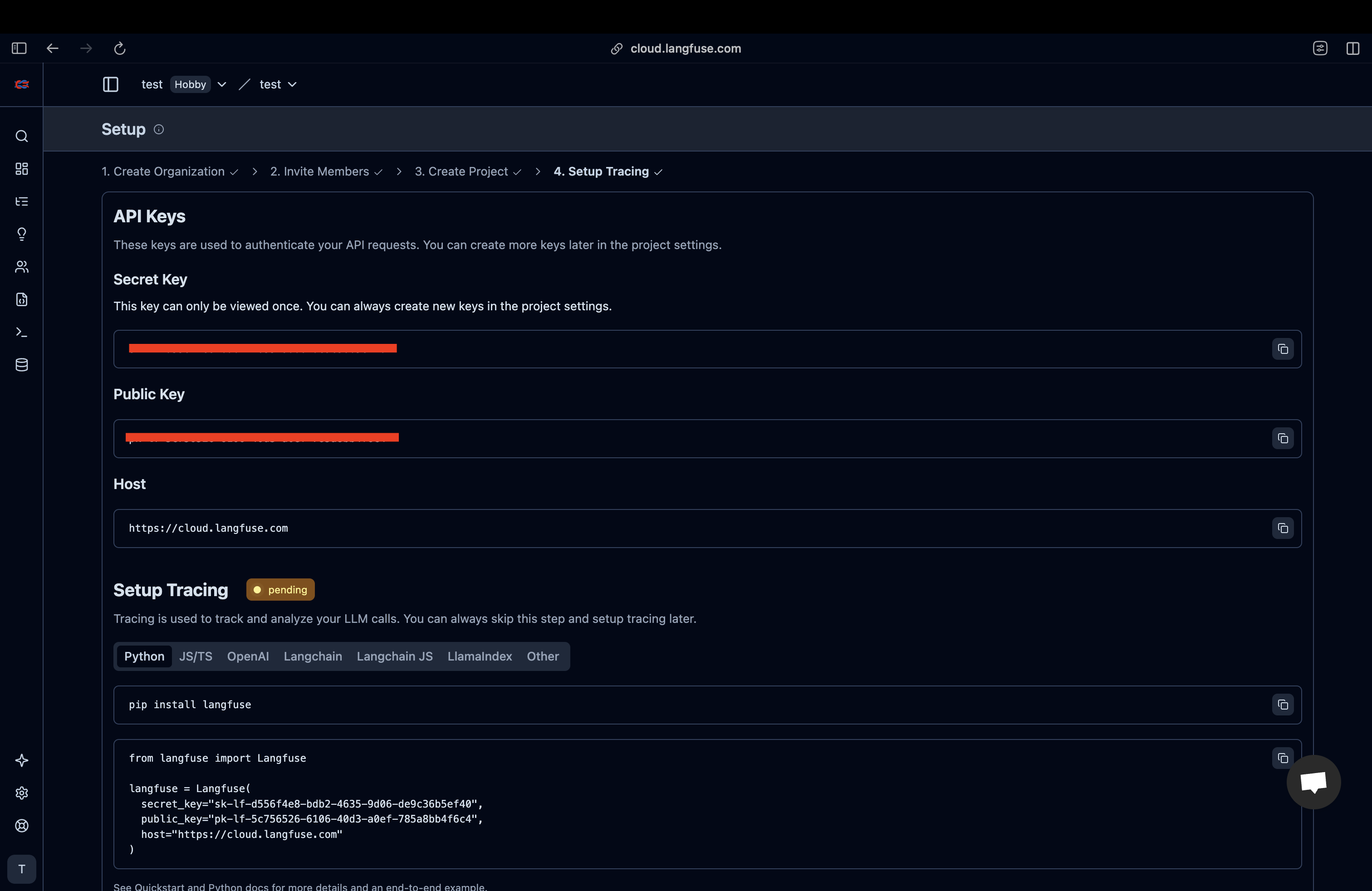Click the public_key line in code snippet
Screen dimensions: 1372x891
coord(312,819)
